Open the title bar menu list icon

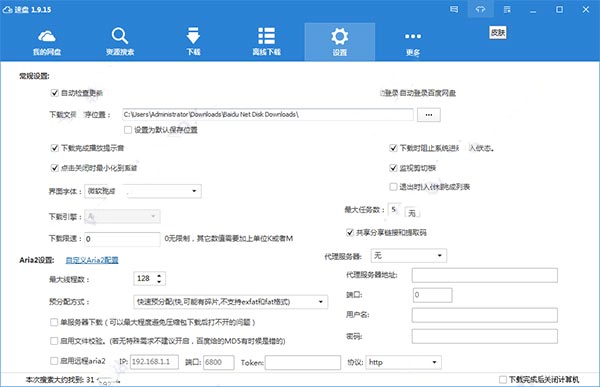click(x=507, y=9)
